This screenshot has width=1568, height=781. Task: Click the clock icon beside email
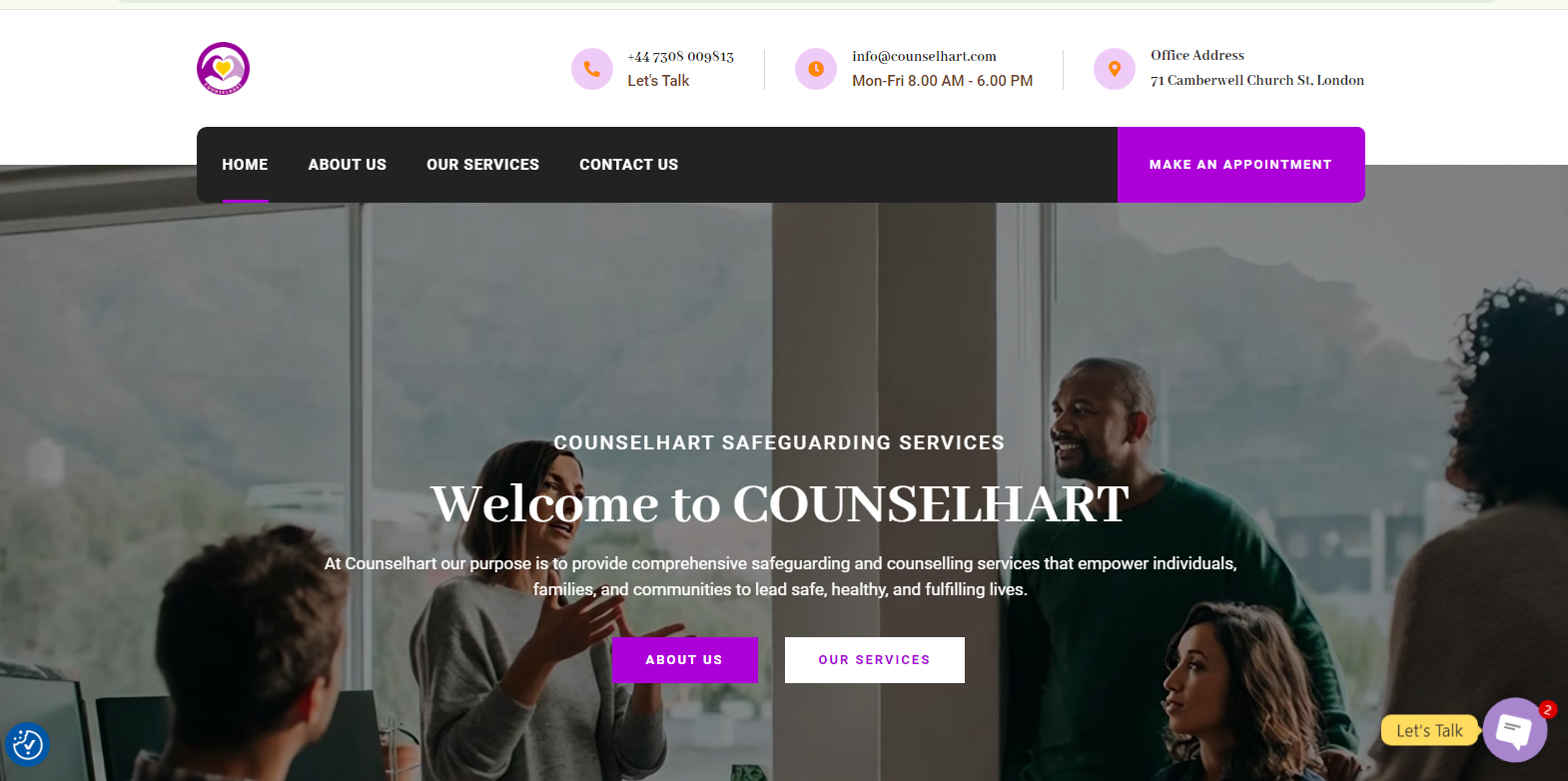coord(816,69)
